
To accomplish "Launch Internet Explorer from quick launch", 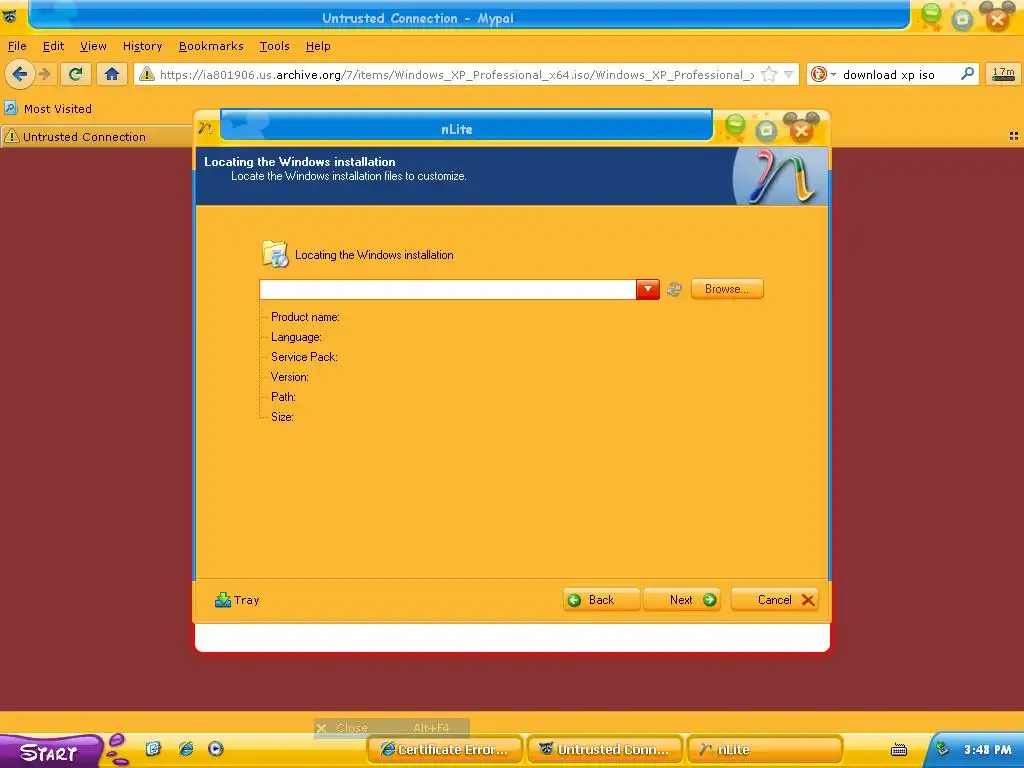I will [x=186, y=748].
